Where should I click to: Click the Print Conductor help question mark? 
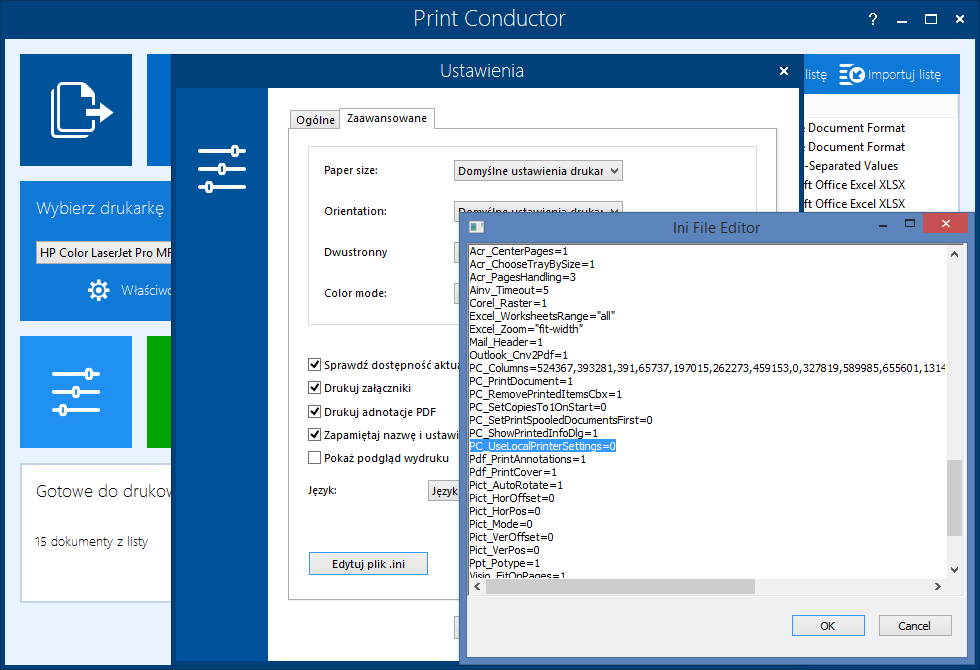pyautogui.click(x=872, y=19)
